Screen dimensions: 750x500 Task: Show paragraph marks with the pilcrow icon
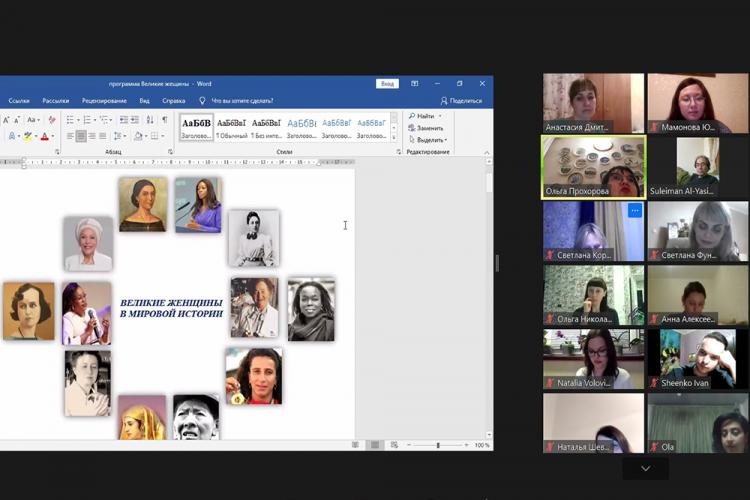[165, 120]
